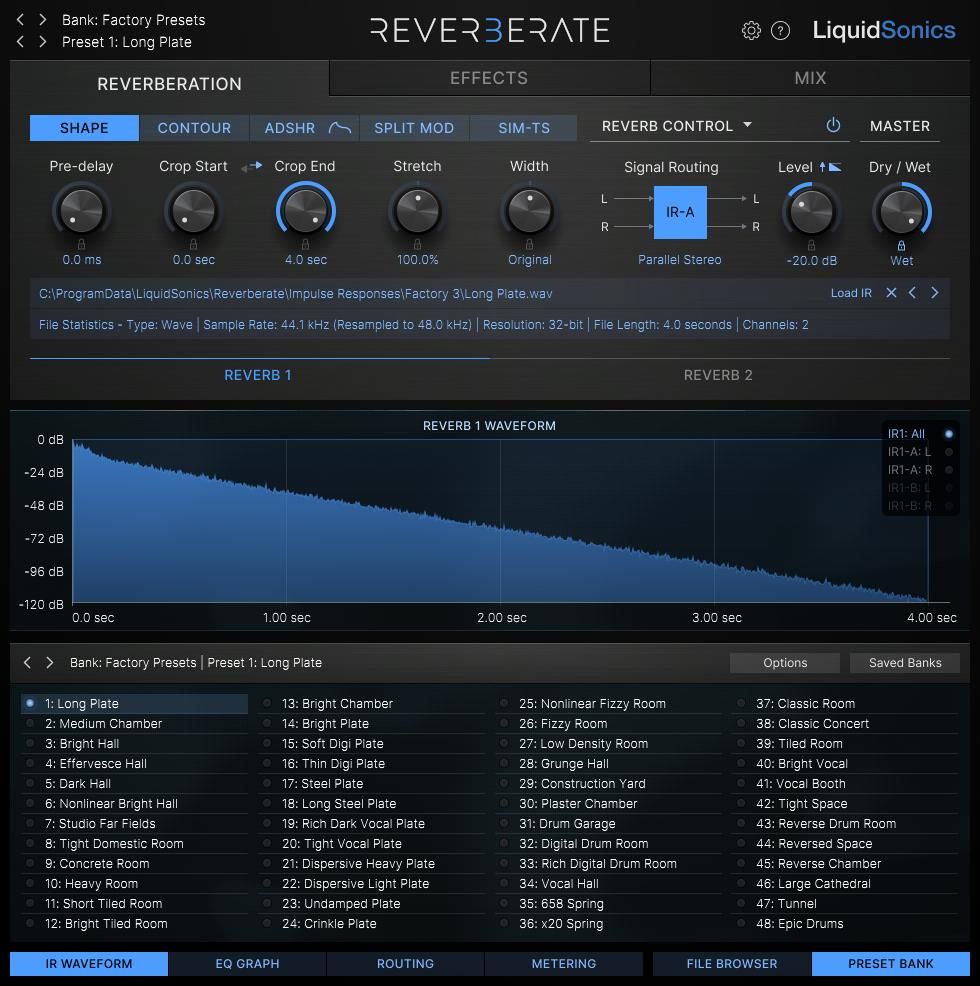Click the Preset Bank button
This screenshot has height=986, width=980.
click(891, 963)
